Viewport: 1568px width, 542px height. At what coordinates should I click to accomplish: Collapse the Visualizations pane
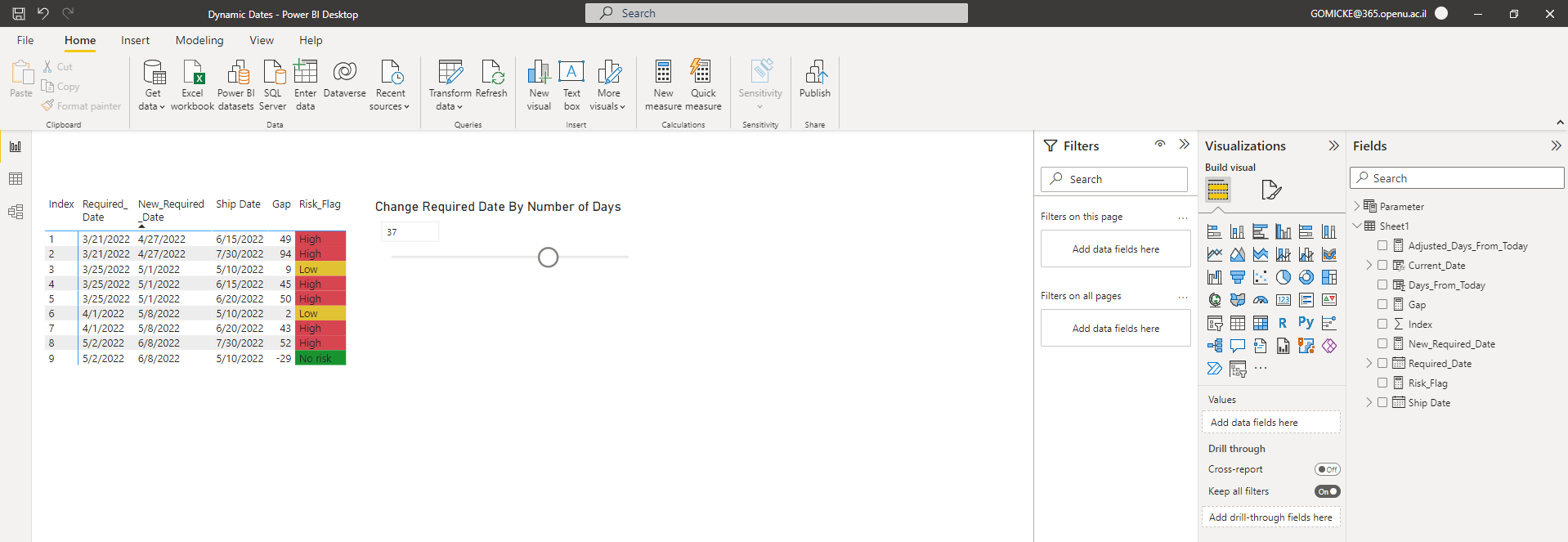pos(1333,146)
